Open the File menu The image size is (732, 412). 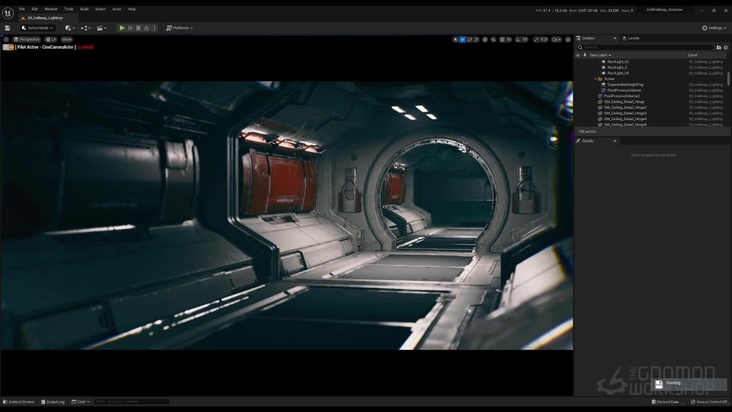[22, 9]
